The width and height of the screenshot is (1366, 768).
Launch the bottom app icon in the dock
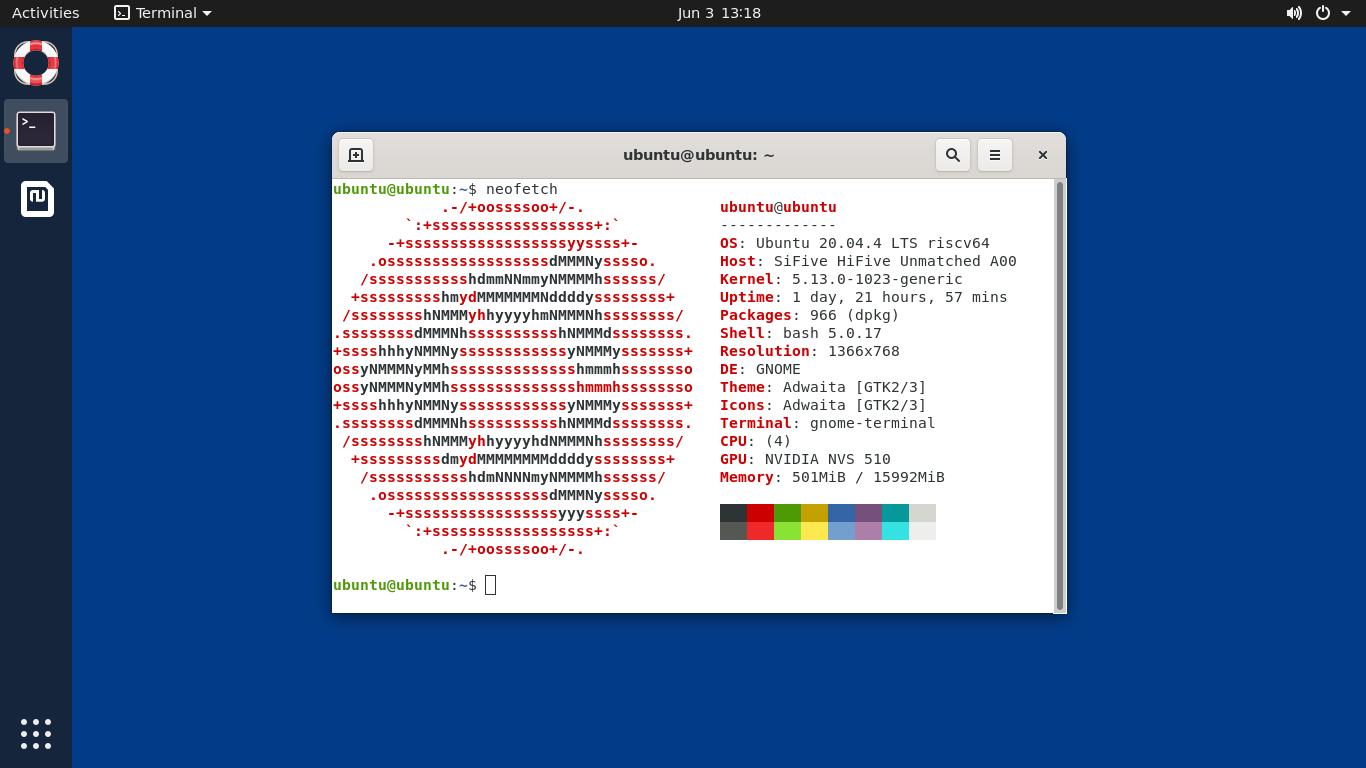point(35,199)
